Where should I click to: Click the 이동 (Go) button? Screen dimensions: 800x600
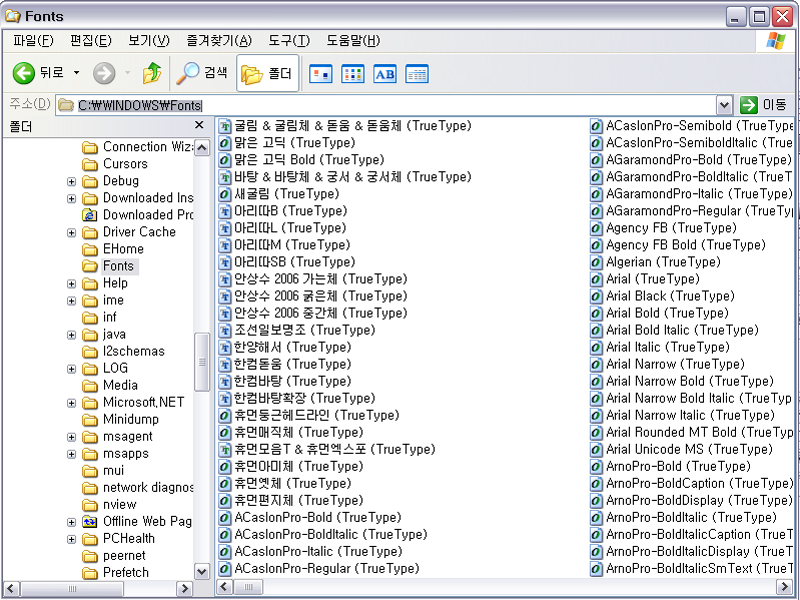pos(764,105)
